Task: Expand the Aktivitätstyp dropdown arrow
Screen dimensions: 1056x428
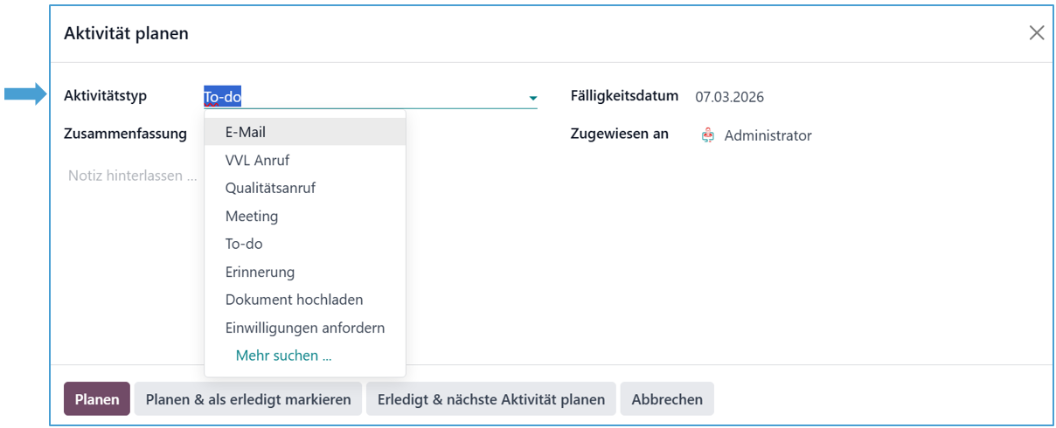Action: pyautogui.click(x=533, y=98)
